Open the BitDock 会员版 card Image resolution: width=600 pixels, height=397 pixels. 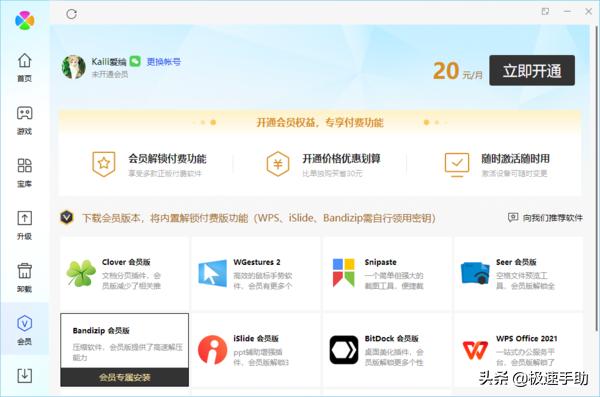[x=387, y=350]
